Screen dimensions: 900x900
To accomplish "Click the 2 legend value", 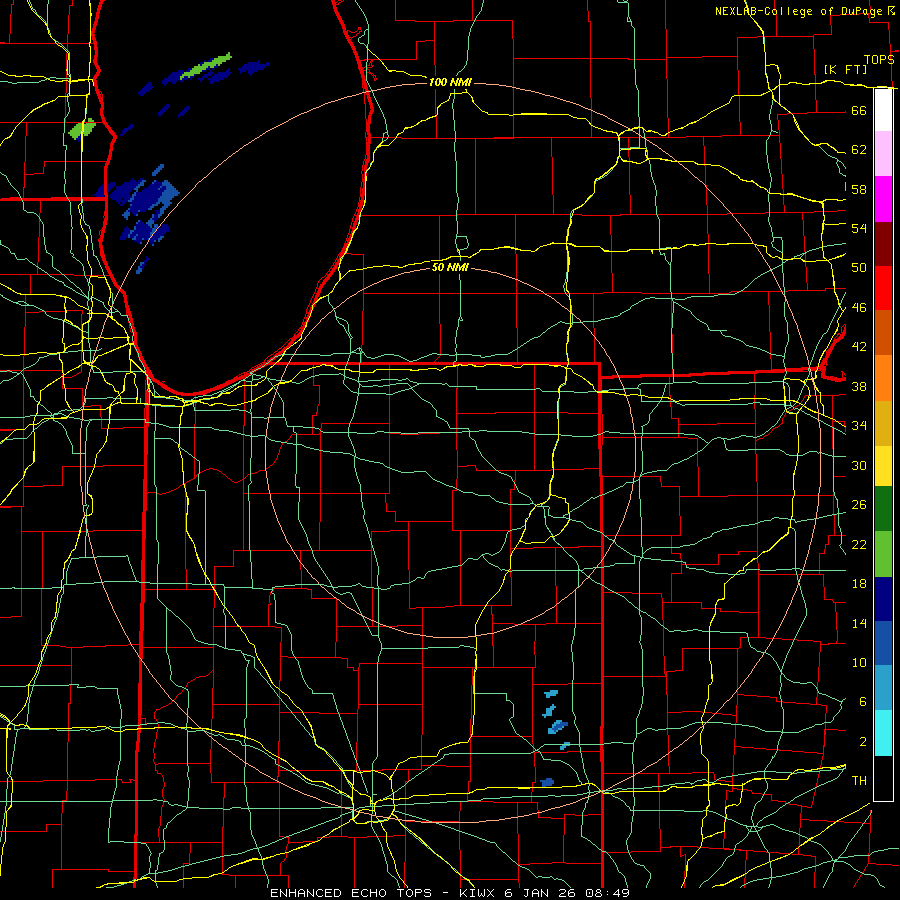I will tap(862, 742).
